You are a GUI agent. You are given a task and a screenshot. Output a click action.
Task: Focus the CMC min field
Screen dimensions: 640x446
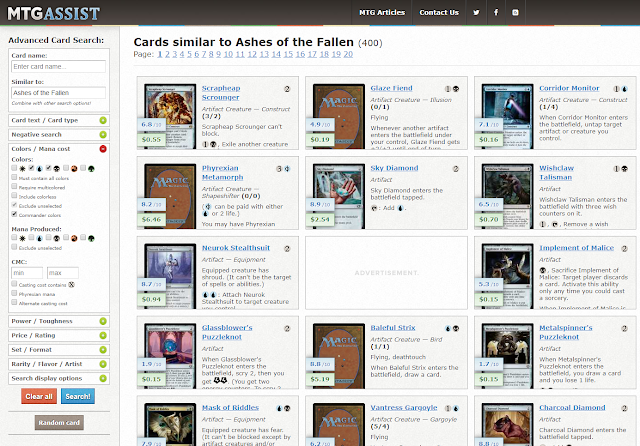click(27, 273)
